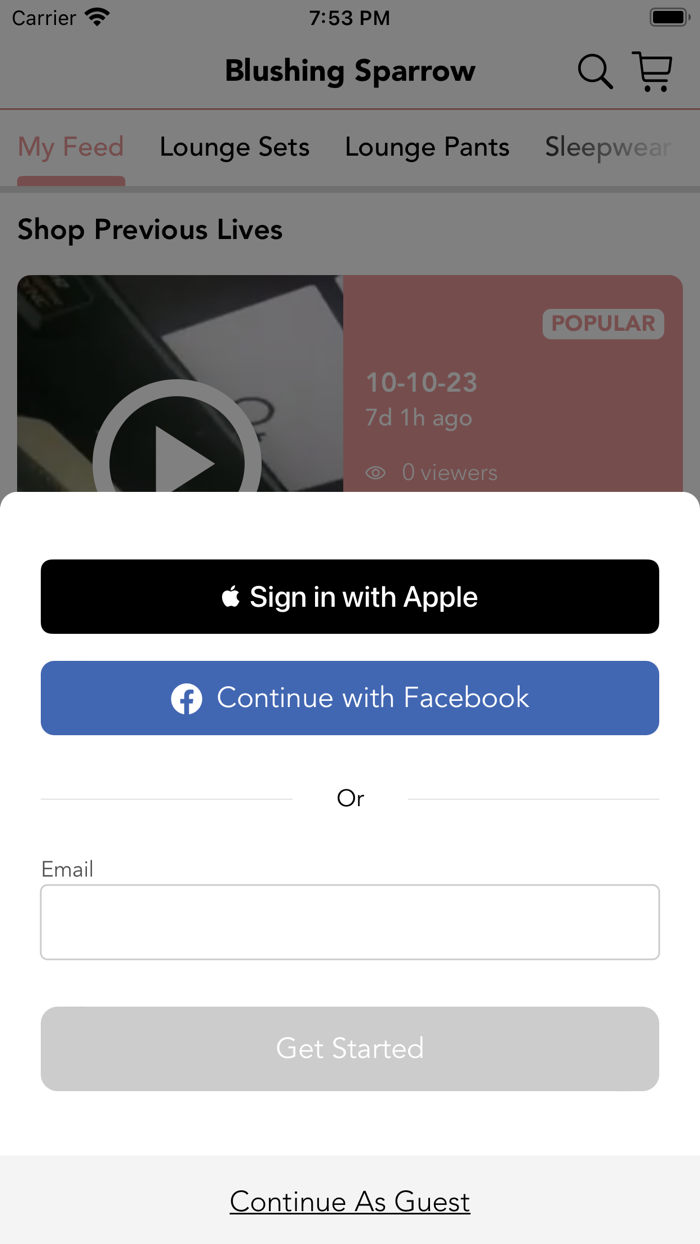Sign in with Apple
The image size is (700, 1244).
[350, 597]
